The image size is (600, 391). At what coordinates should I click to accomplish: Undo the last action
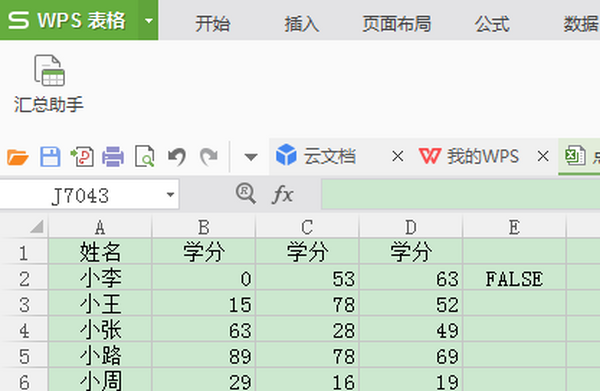coord(177,156)
